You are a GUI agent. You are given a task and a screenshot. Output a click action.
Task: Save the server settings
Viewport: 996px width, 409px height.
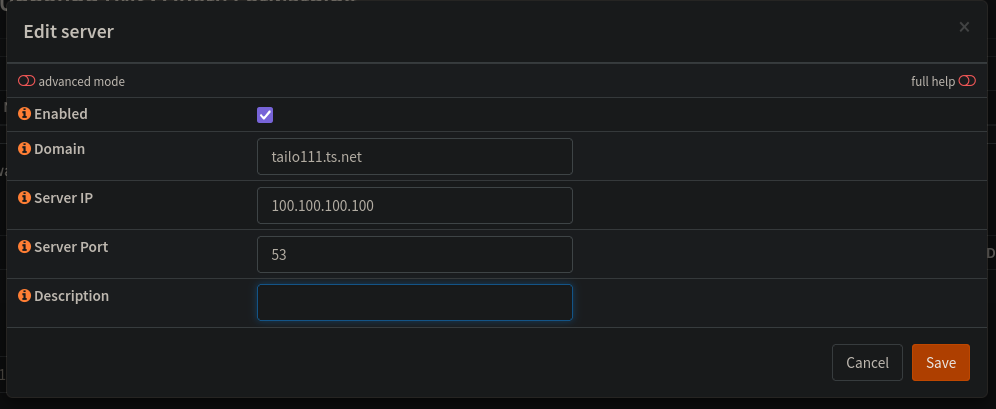click(x=940, y=363)
